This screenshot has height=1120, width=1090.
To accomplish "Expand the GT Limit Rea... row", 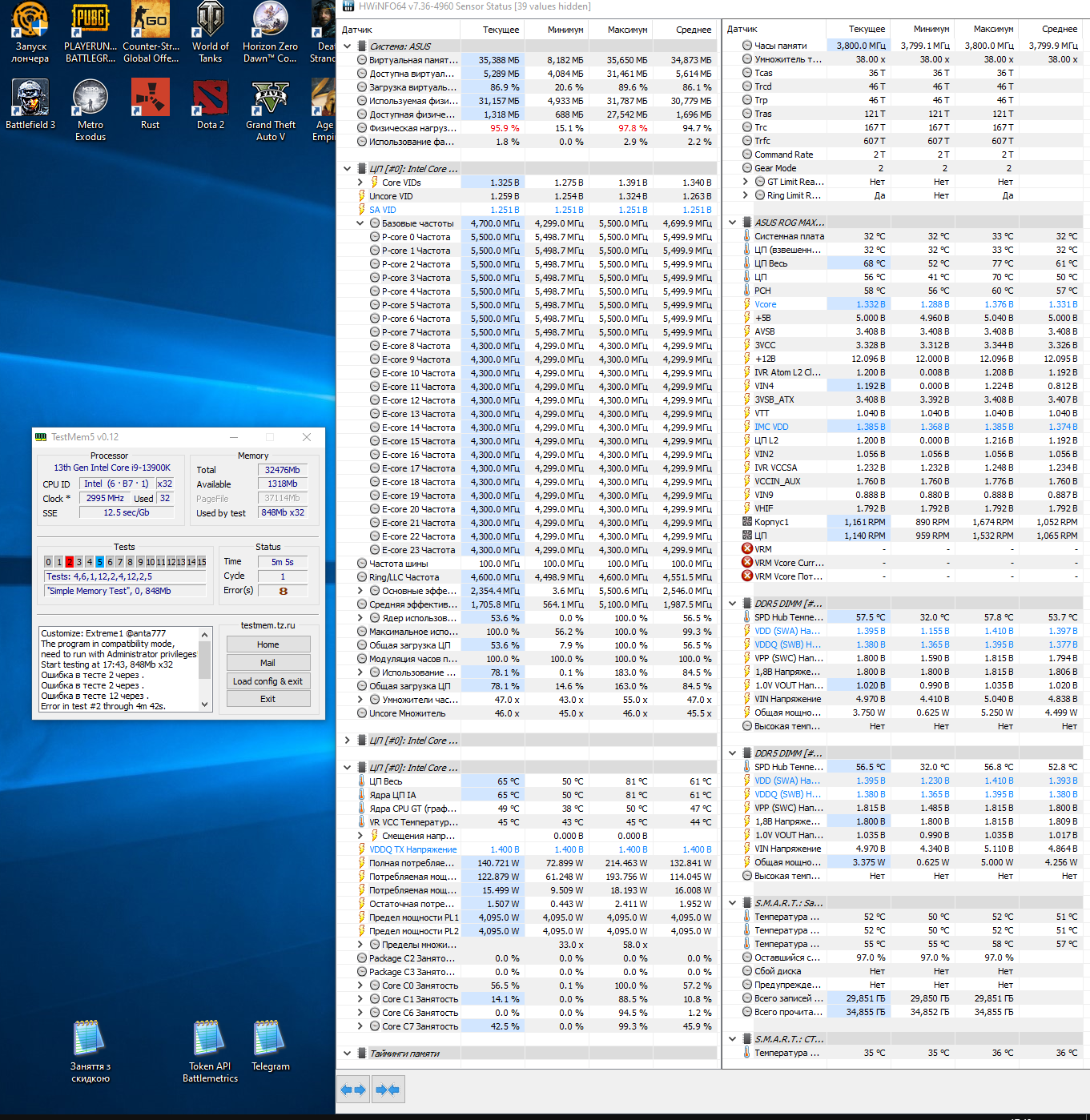I will (x=745, y=182).
